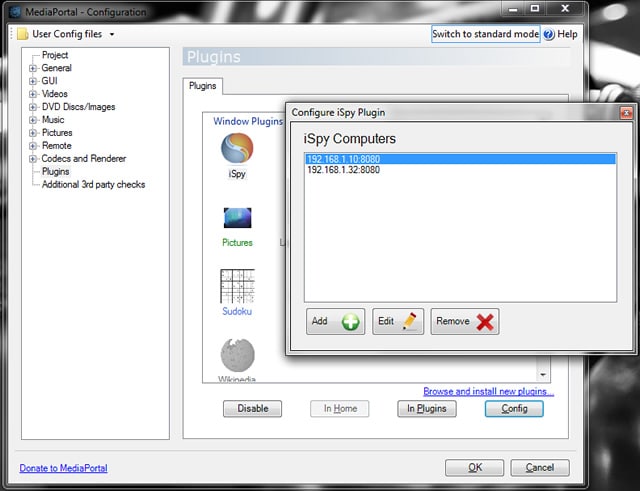Expand the Codecs and Renderer node

coord(33,159)
